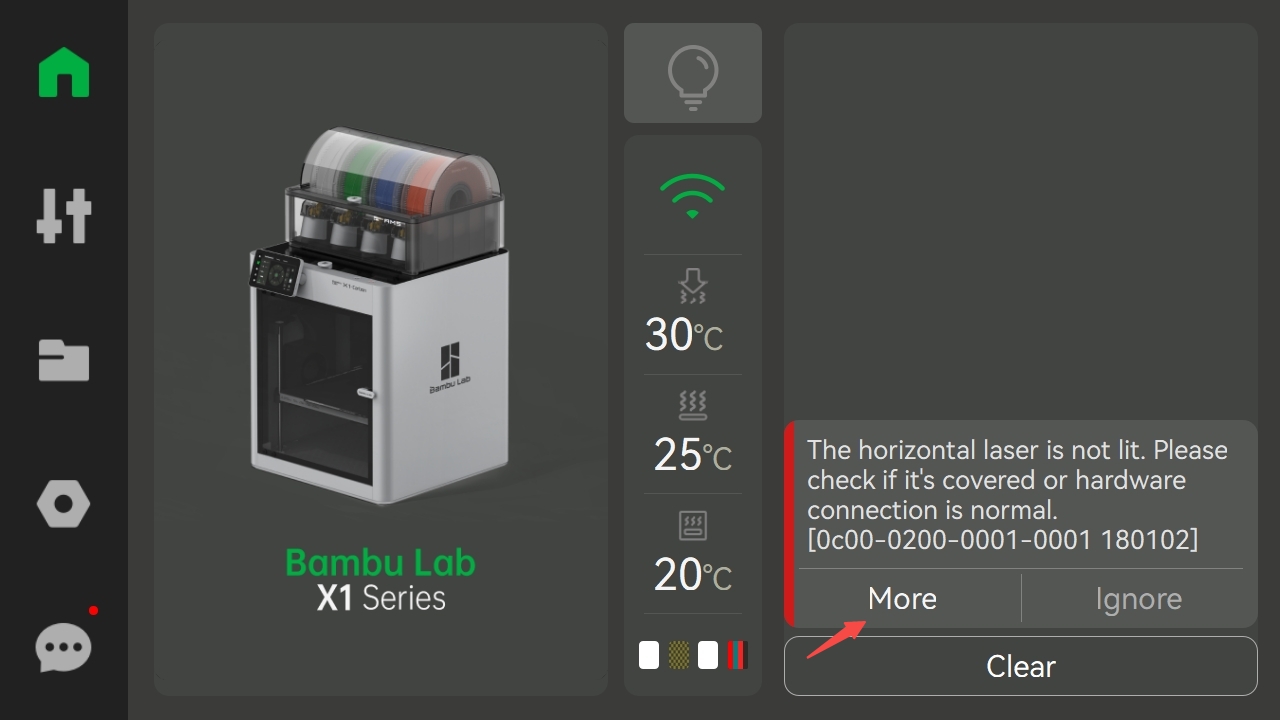The width and height of the screenshot is (1280, 720).
Task: Tap Ignore on the laser error message
Action: coord(1139,598)
